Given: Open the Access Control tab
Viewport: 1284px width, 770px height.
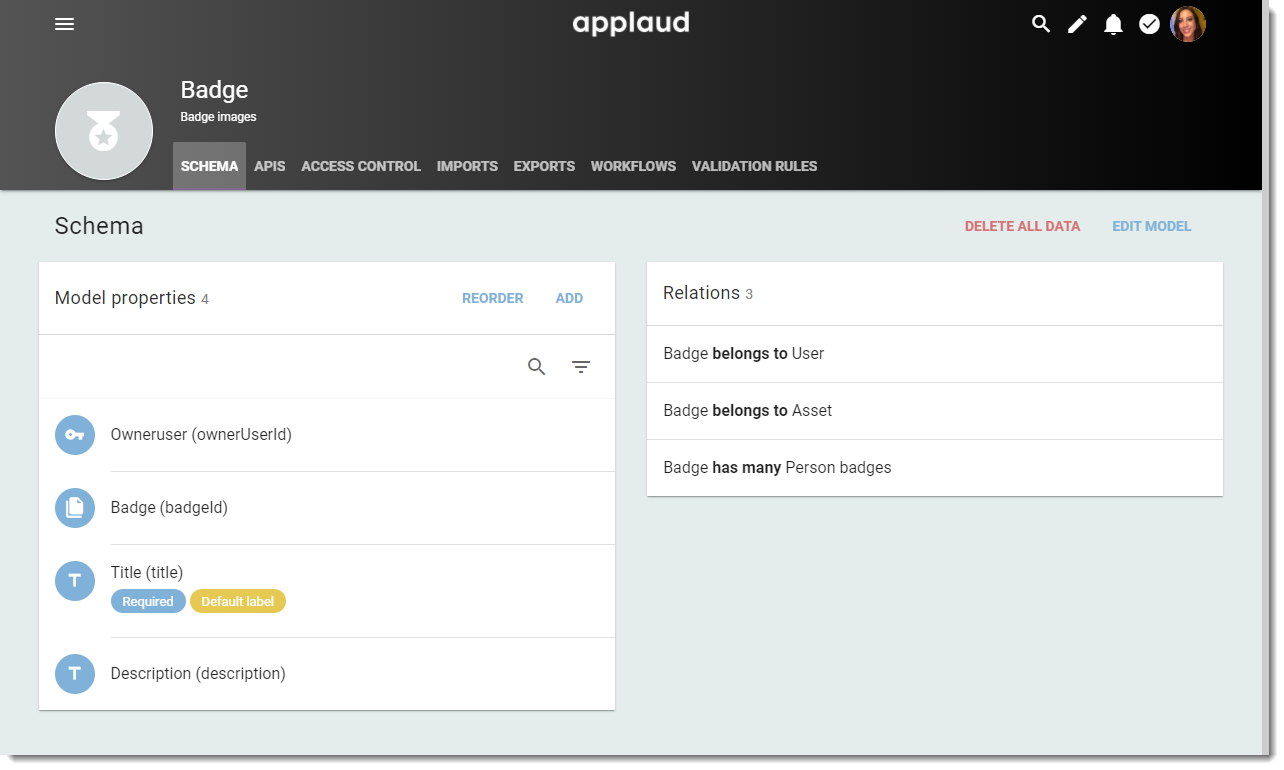Looking at the screenshot, I should coord(361,166).
